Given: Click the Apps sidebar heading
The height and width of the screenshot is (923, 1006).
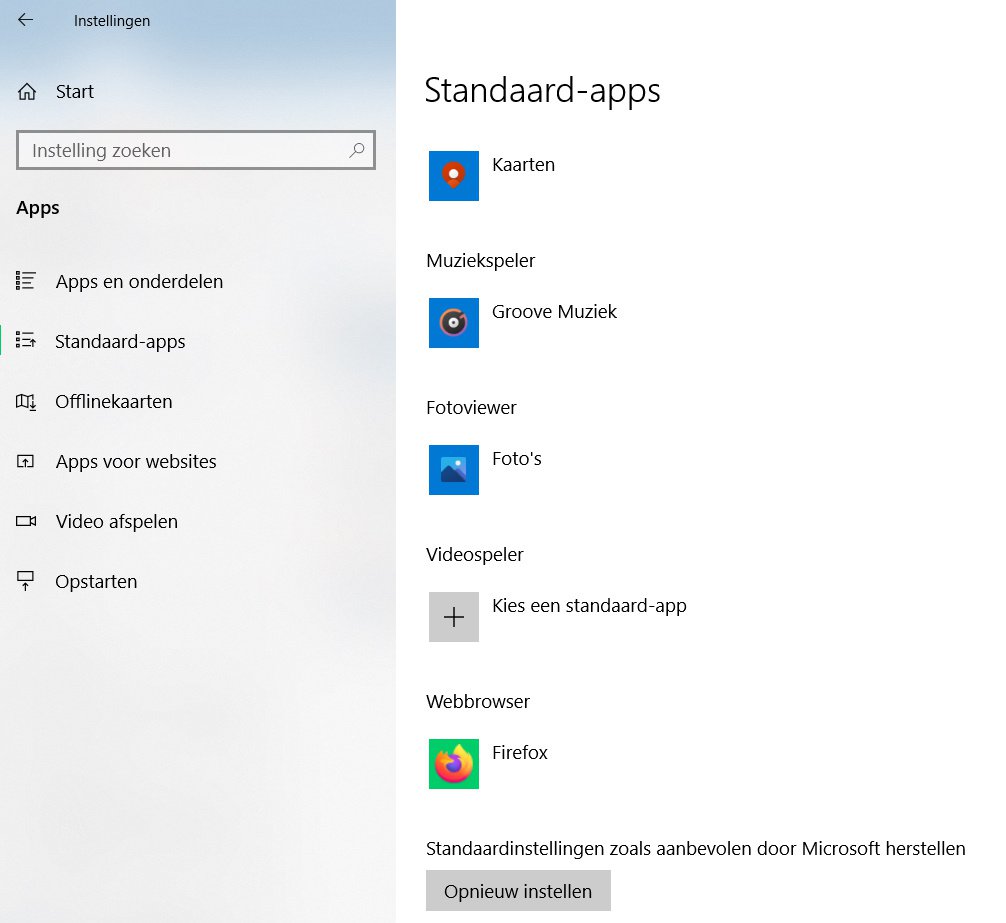Looking at the screenshot, I should 38,208.
